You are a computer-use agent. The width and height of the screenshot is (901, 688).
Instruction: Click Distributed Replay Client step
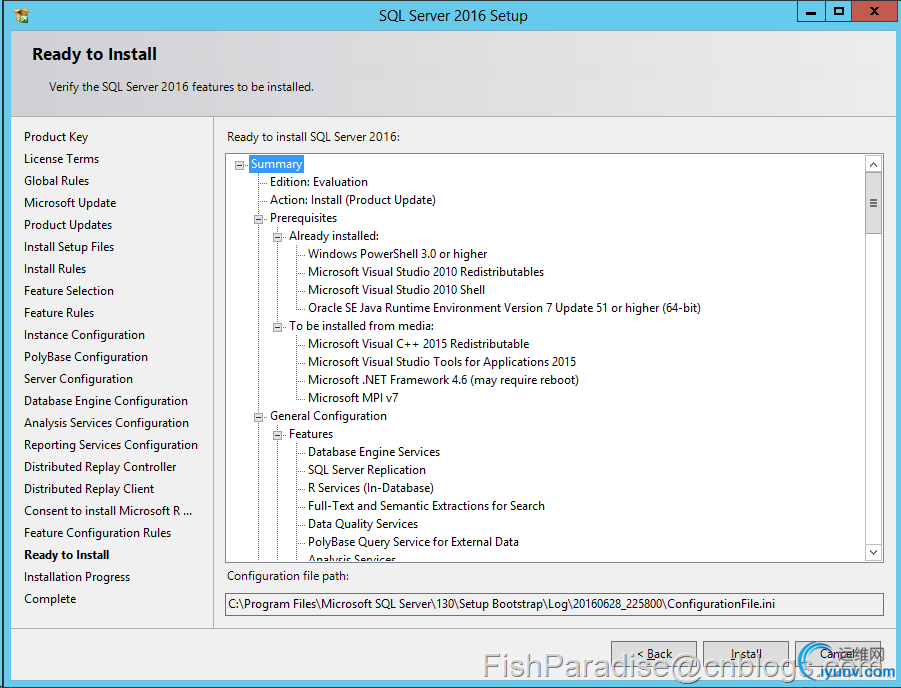pos(89,489)
